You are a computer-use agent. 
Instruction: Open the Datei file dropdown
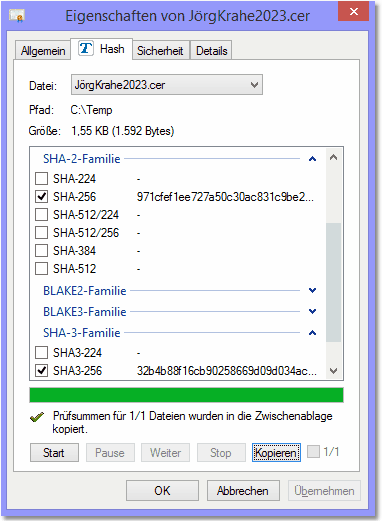pos(166,85)
